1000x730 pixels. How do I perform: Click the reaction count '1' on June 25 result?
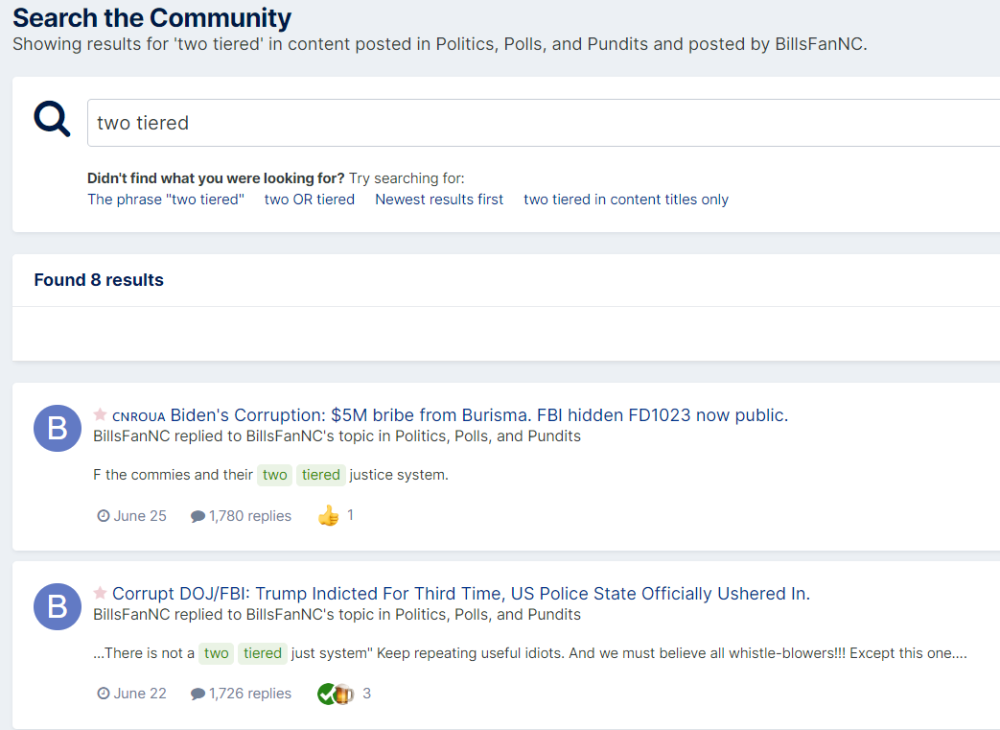(x=350, y=515)
